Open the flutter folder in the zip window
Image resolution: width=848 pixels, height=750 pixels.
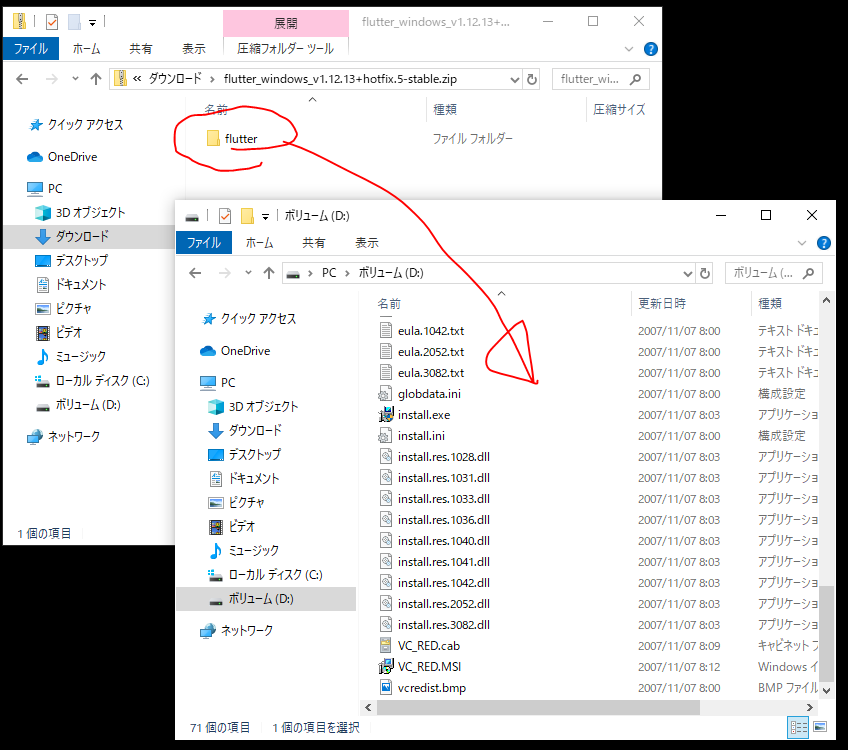pyautogui.click(x=232, y=138)
